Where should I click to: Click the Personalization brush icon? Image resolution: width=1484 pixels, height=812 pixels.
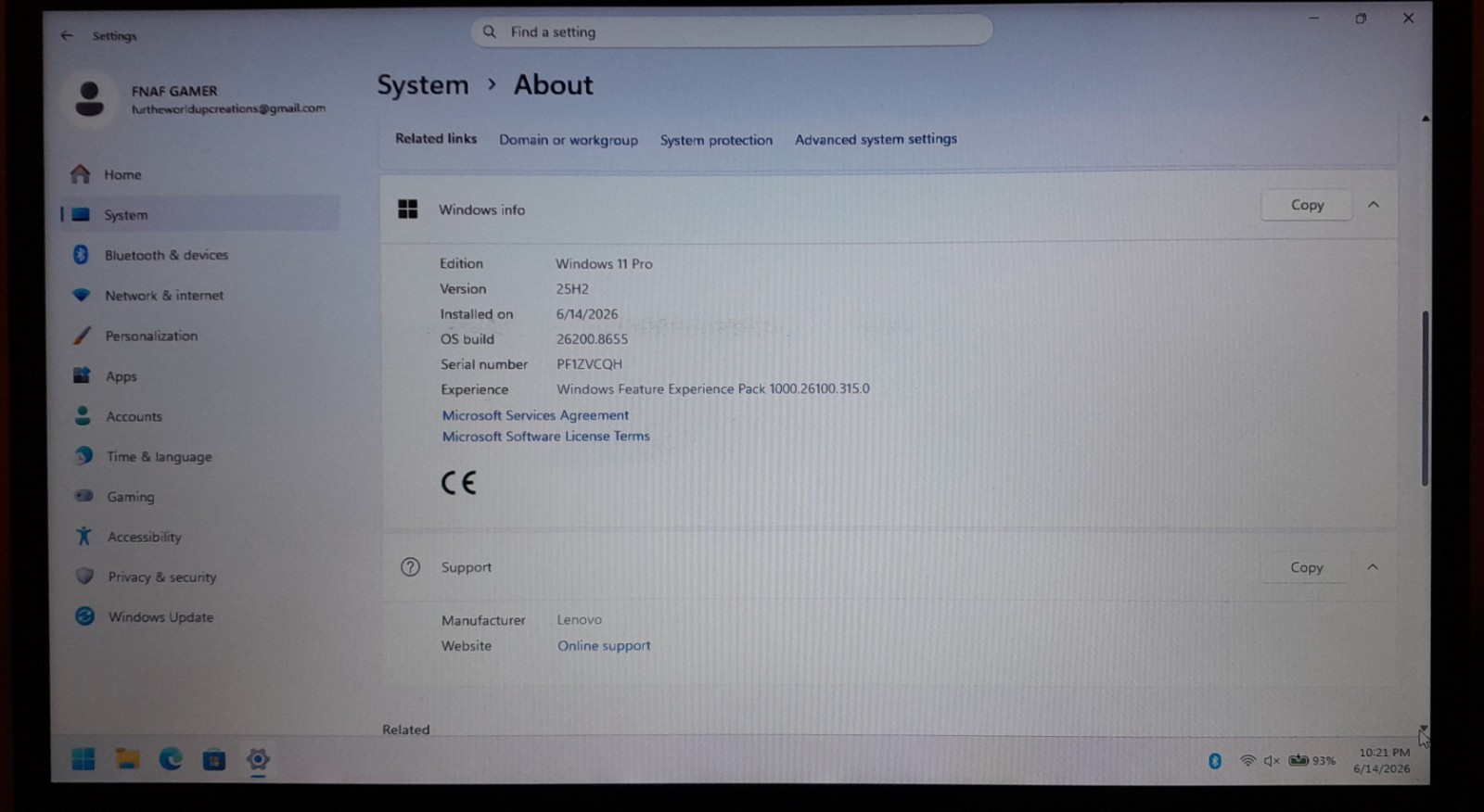82,335
